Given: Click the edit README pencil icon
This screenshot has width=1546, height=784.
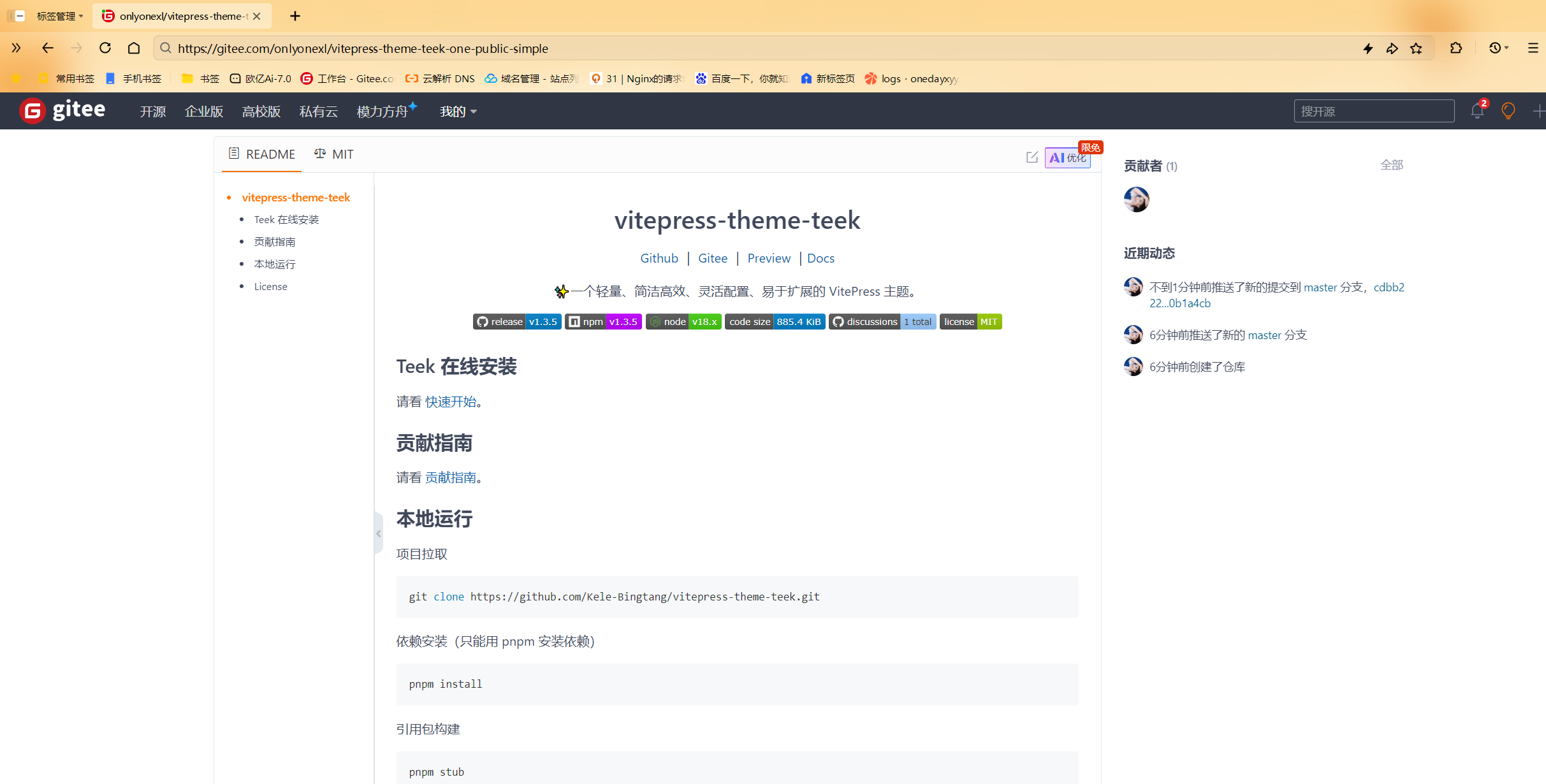Looking at the screenshot, I should tap(1032, 157).
